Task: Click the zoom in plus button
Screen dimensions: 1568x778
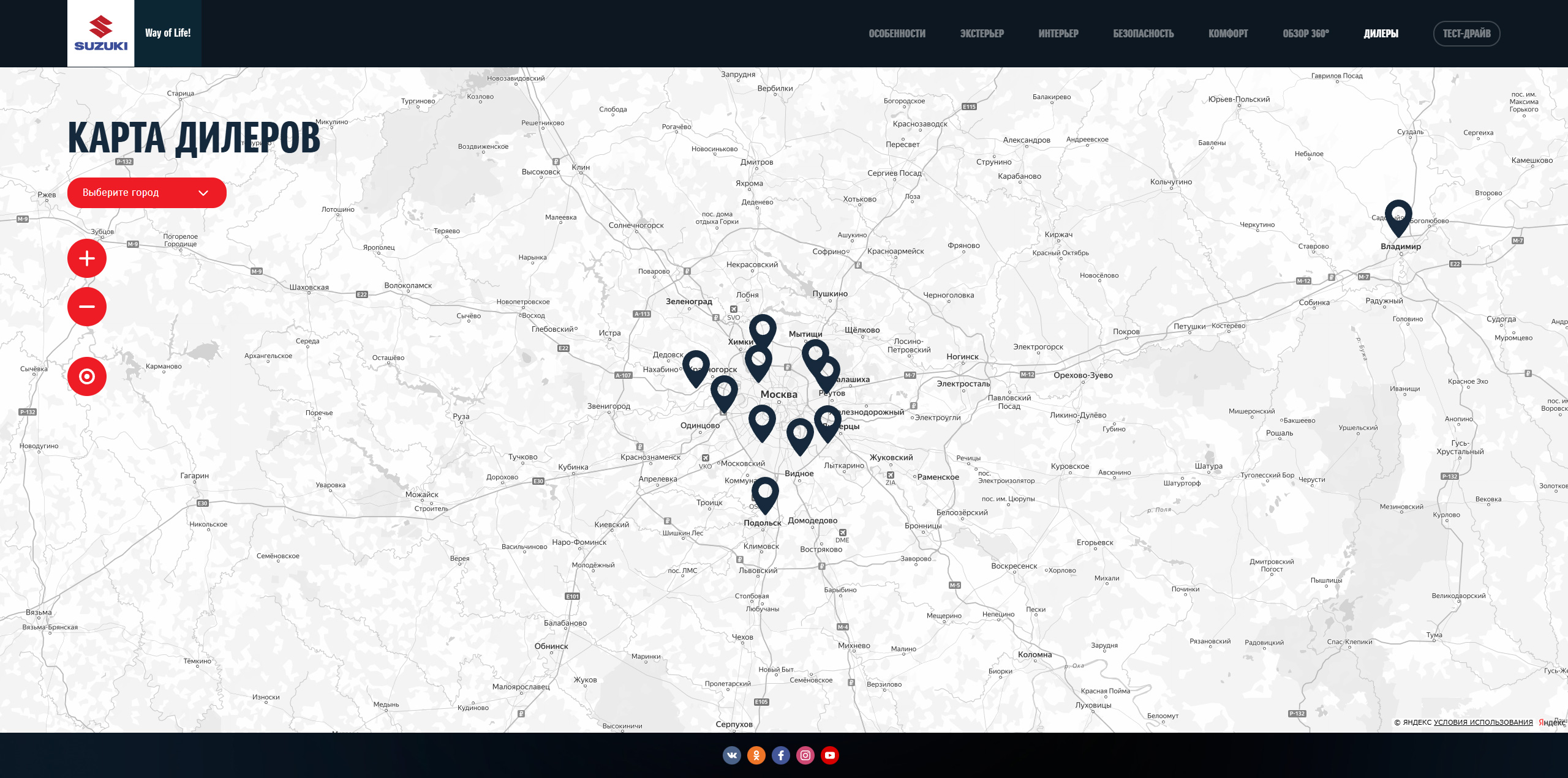Action: point(87,258)
